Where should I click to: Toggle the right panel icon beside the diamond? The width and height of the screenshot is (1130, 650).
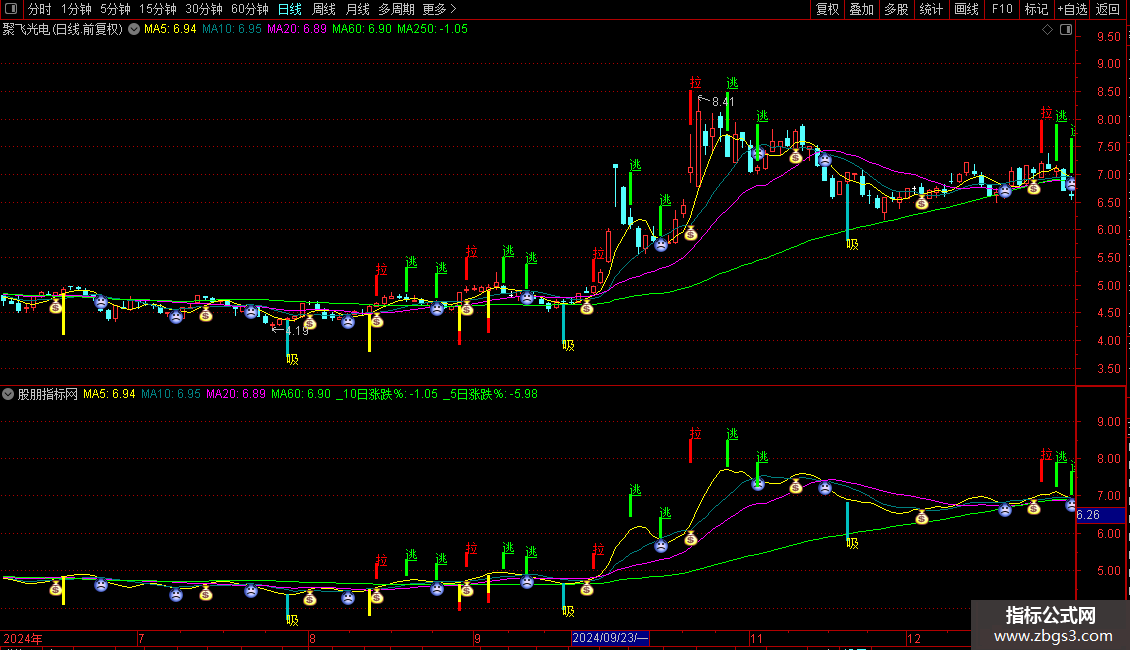pos(1066,30)
